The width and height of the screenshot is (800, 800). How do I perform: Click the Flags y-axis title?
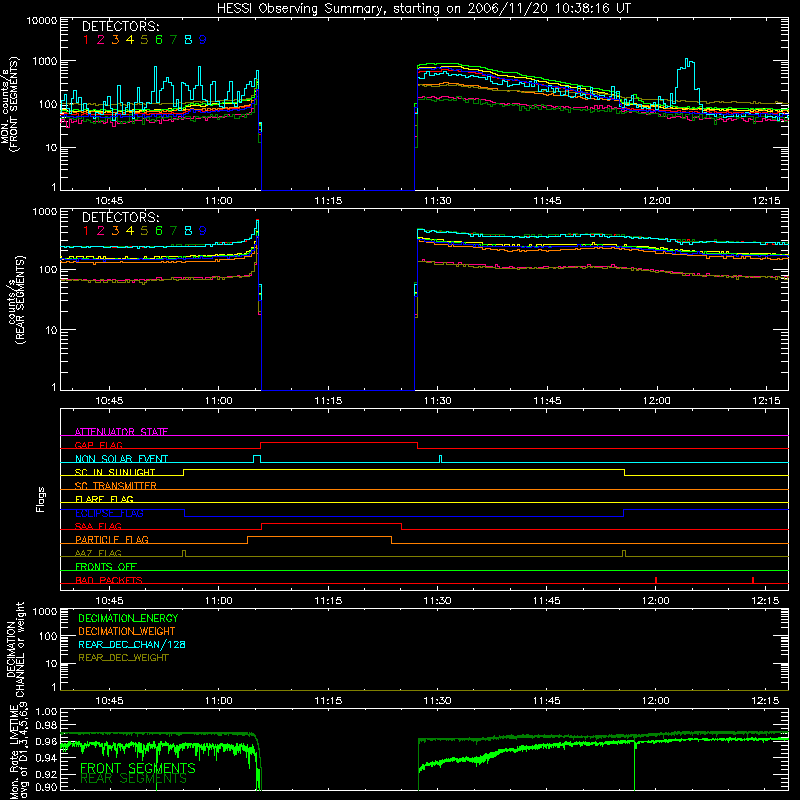tap(40, 499)
